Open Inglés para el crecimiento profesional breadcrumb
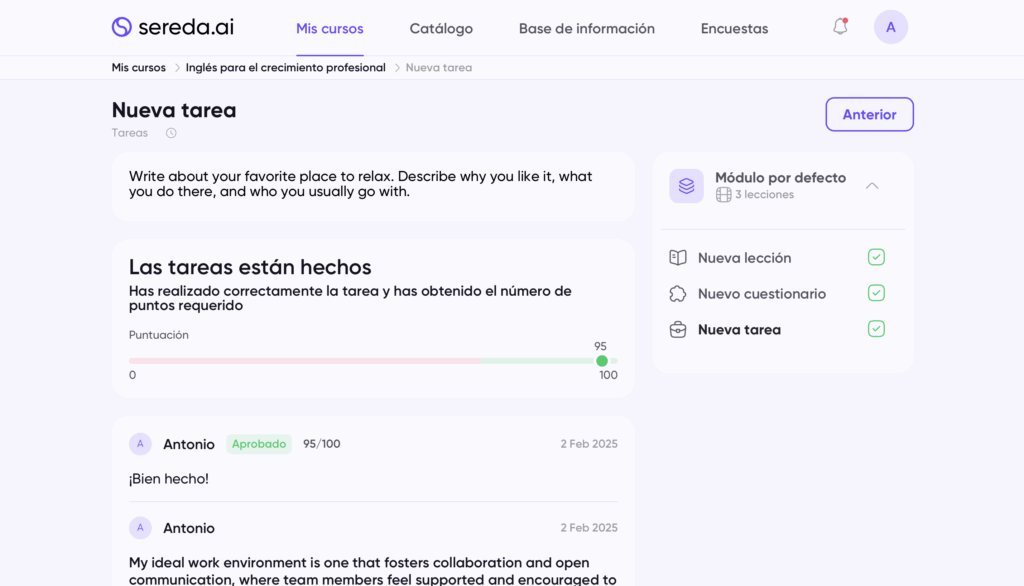Image resolution: width=1024 pixels, height=586 pixels. tap(285, 68)
